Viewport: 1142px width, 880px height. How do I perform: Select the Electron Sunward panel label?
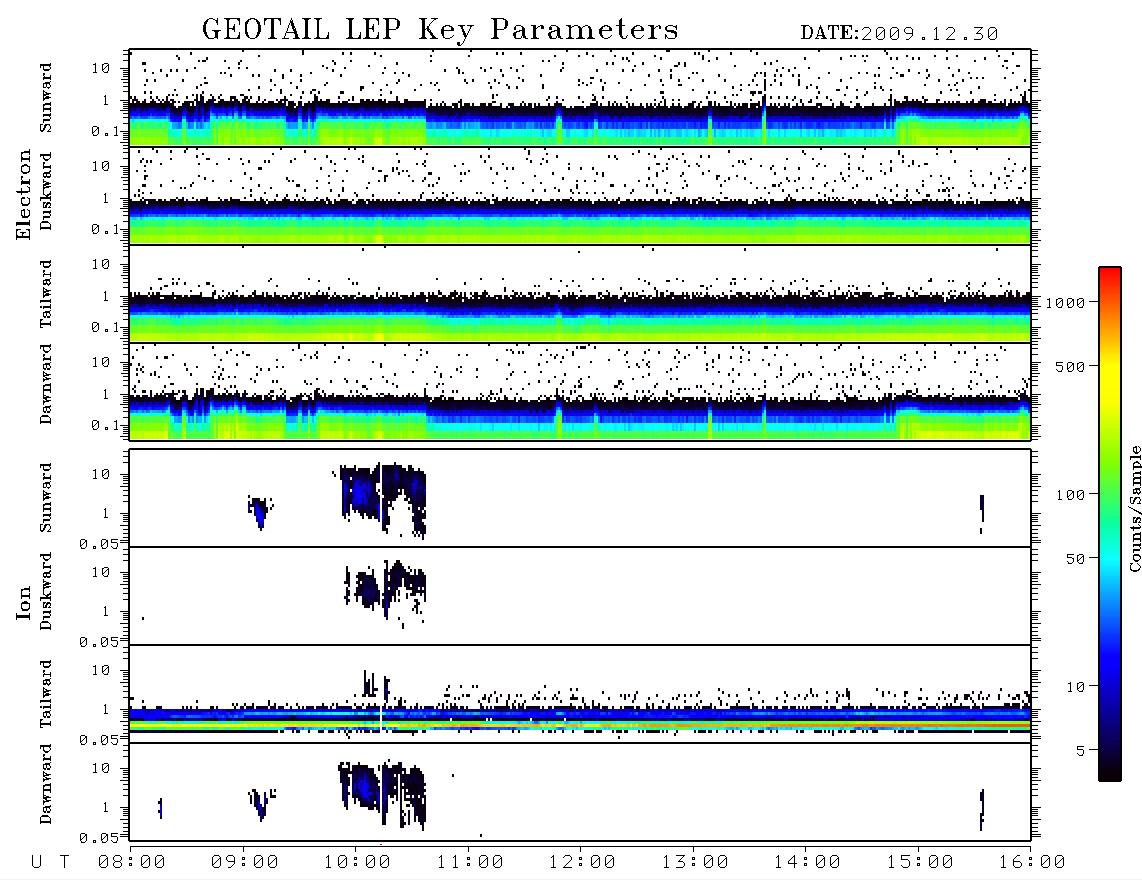point(46,98)
